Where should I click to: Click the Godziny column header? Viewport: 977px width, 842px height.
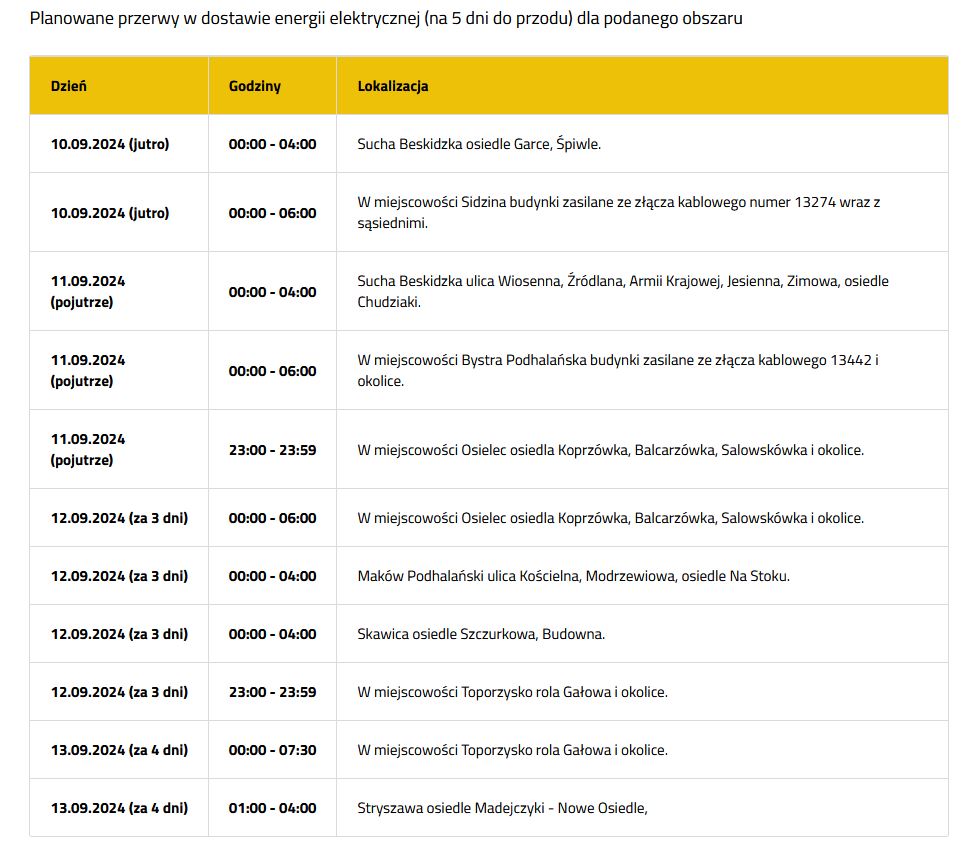(254, 86)
